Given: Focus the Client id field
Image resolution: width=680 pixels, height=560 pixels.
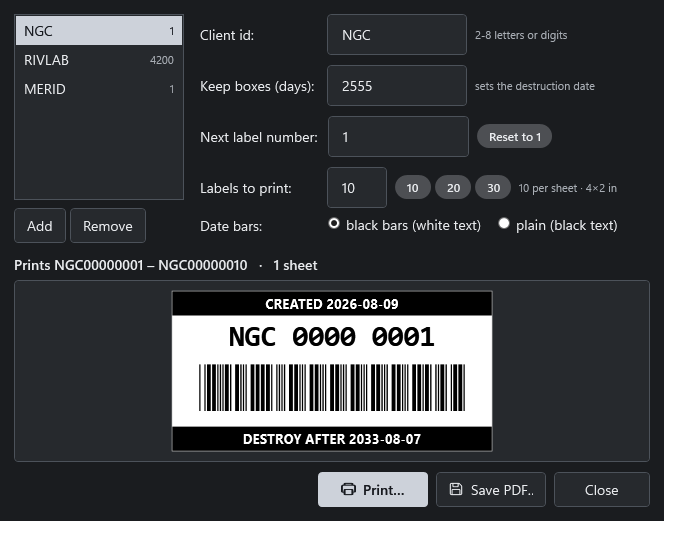Looking at the screenshot, I should click(397, 35).
